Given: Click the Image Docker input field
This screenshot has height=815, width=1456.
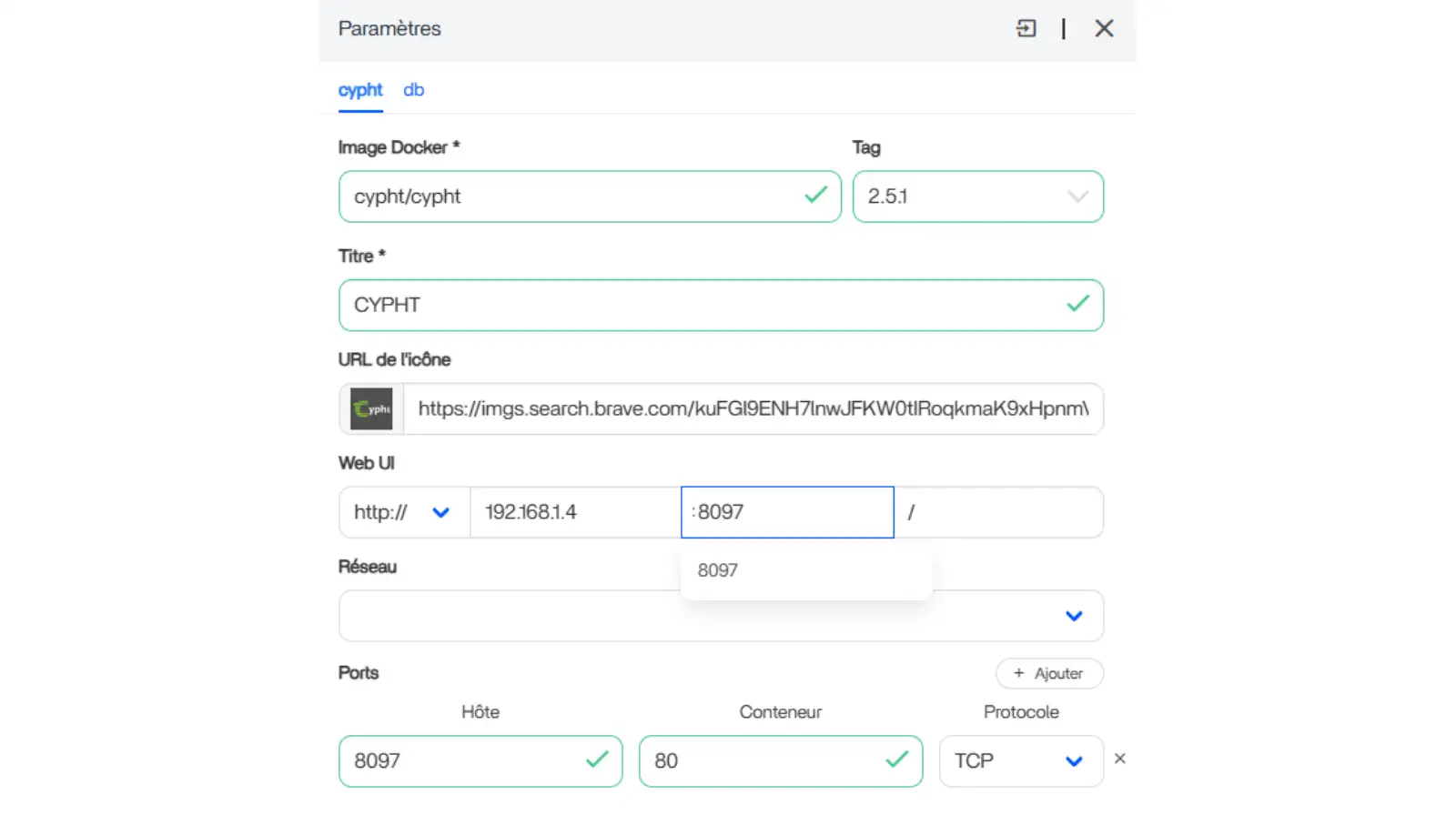Looking at the screenshot, I should point(573,196).
